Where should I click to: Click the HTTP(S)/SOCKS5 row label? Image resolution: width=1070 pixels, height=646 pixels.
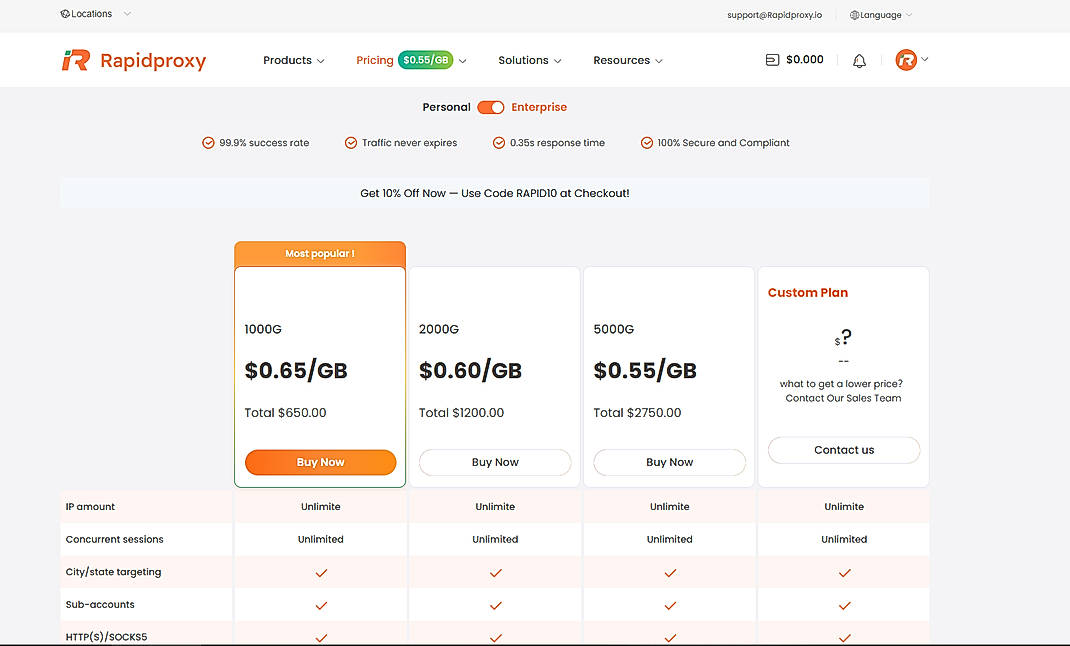coord(106,637)
